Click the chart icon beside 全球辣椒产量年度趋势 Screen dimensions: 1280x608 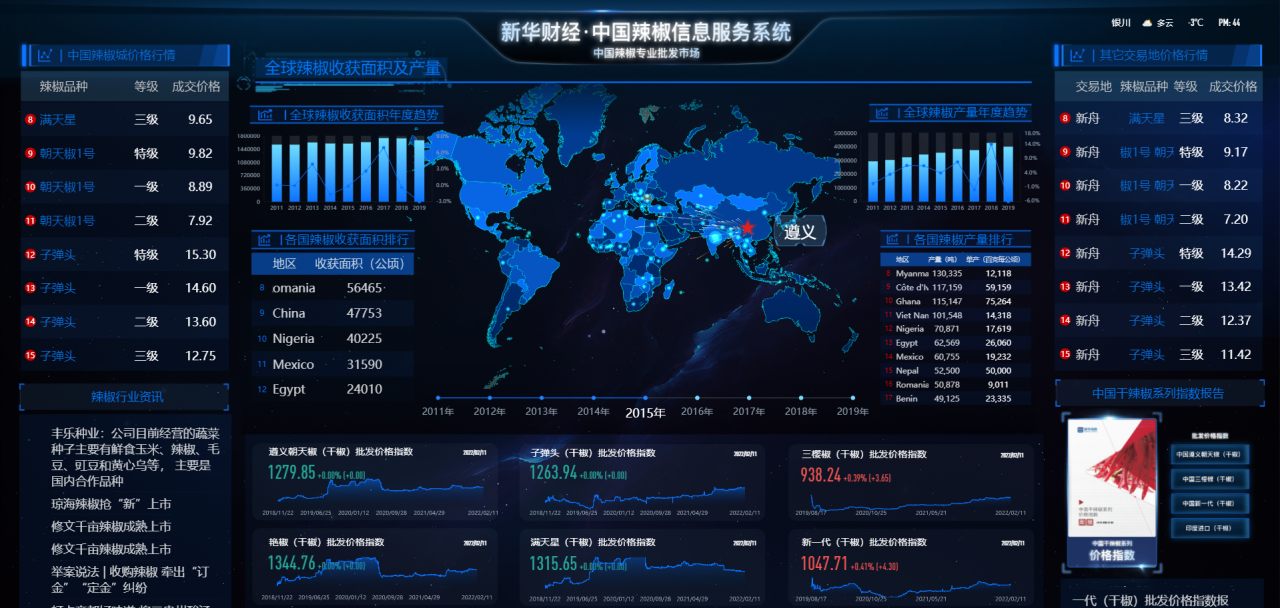coord(884,113)
